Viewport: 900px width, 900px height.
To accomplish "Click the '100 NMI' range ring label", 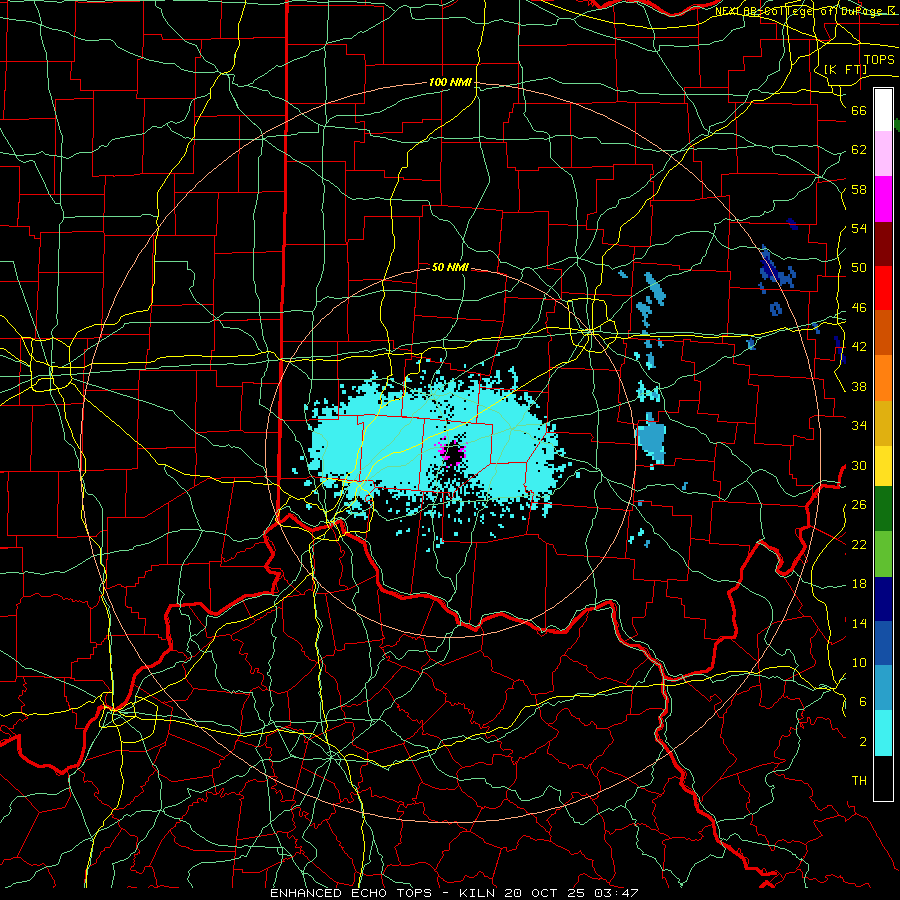I will click(450, 83).
